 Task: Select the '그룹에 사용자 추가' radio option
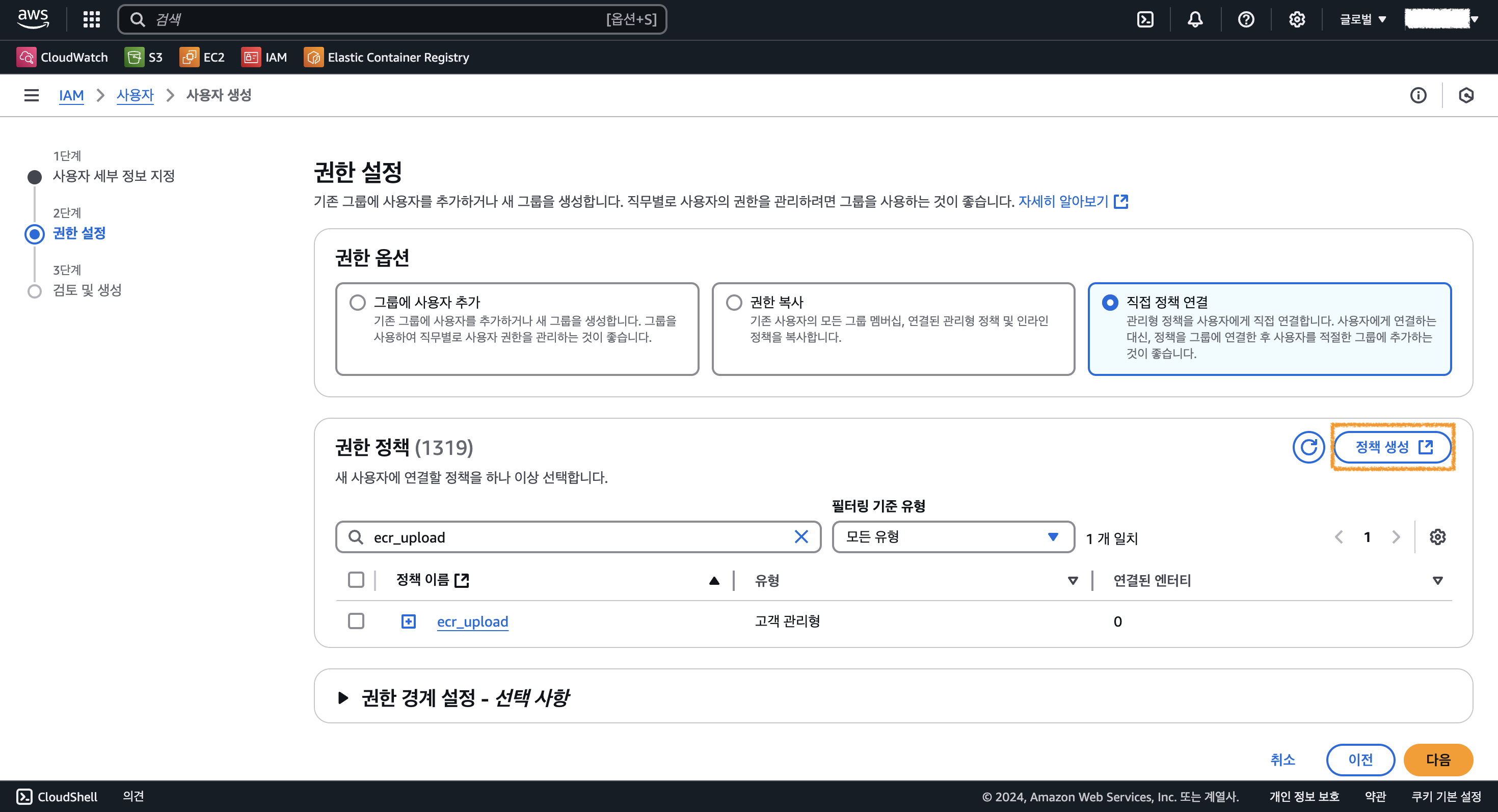pyautogui.click(x=358, y=302)
